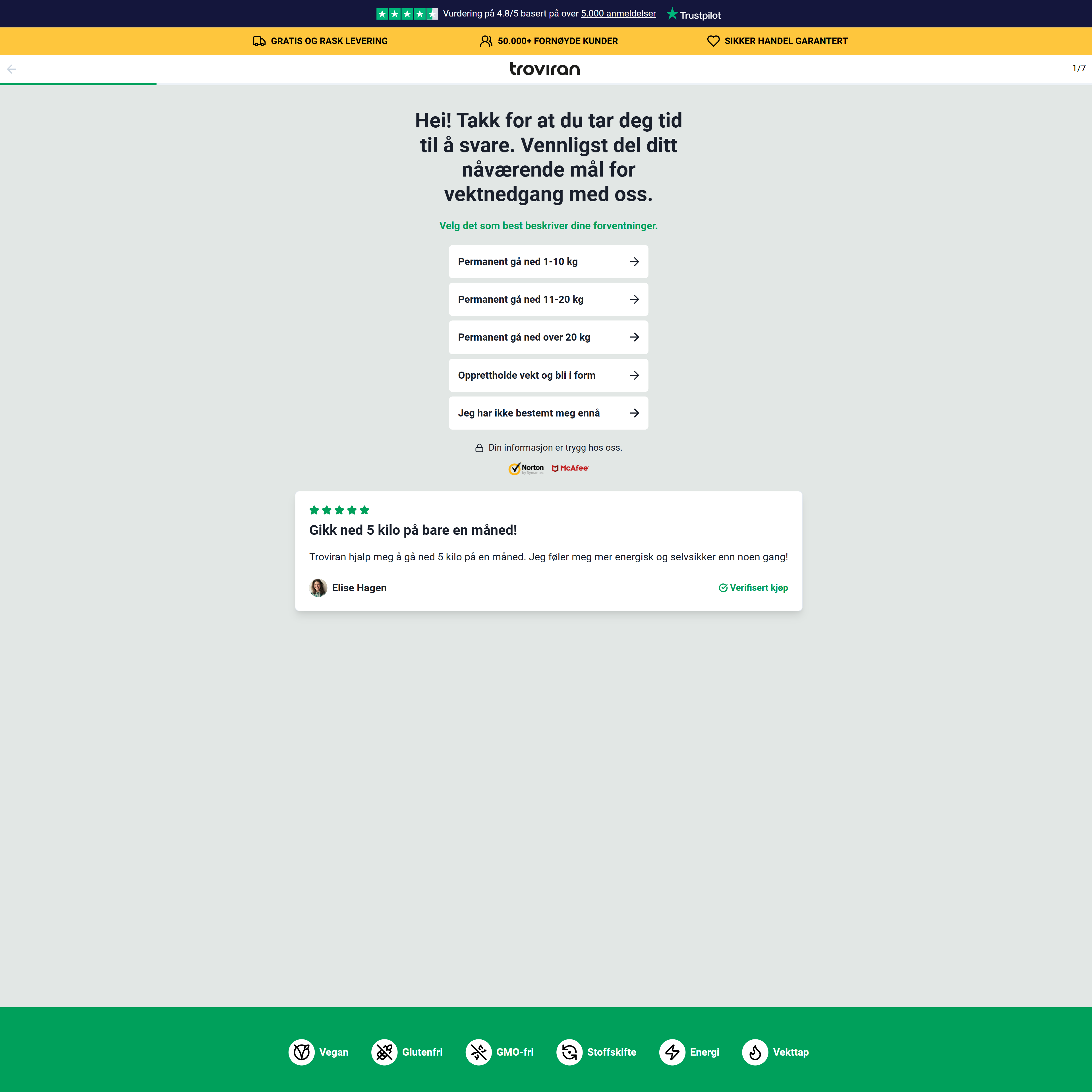
Task: Click Elise Hagen's profile photo
Action: pos(318,588)
